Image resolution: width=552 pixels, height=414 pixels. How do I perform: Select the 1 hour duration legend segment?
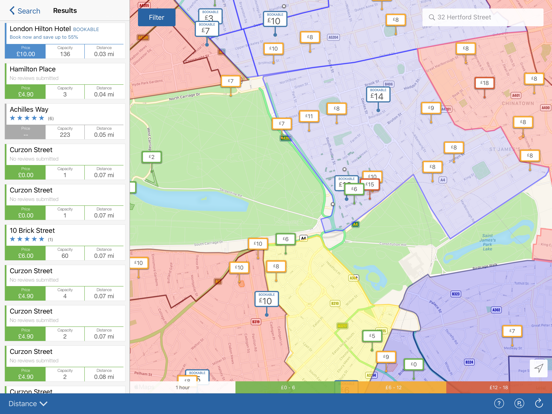tap(183, 387)
